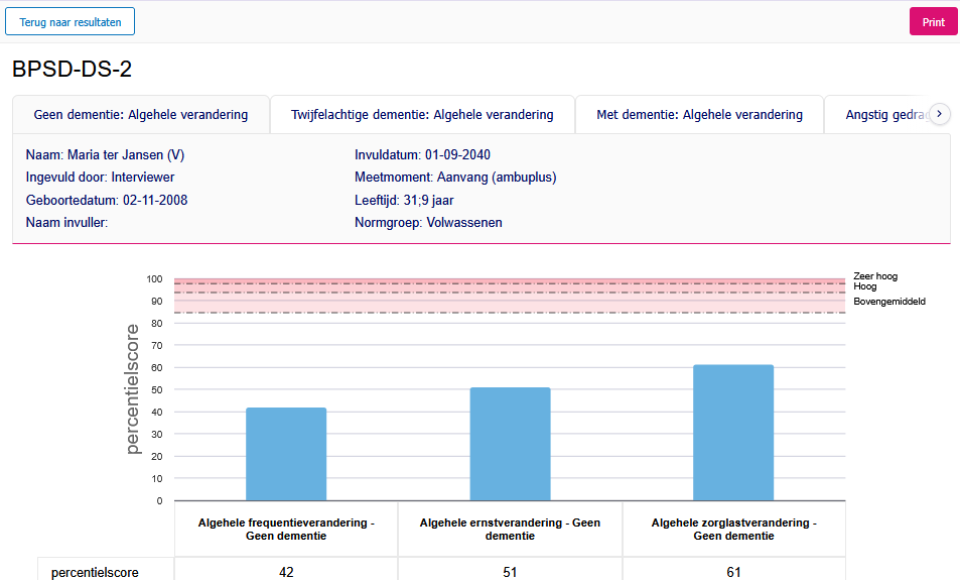Go back via Terug naar resultaten button
Screen dimensions: 960x580
70,21
